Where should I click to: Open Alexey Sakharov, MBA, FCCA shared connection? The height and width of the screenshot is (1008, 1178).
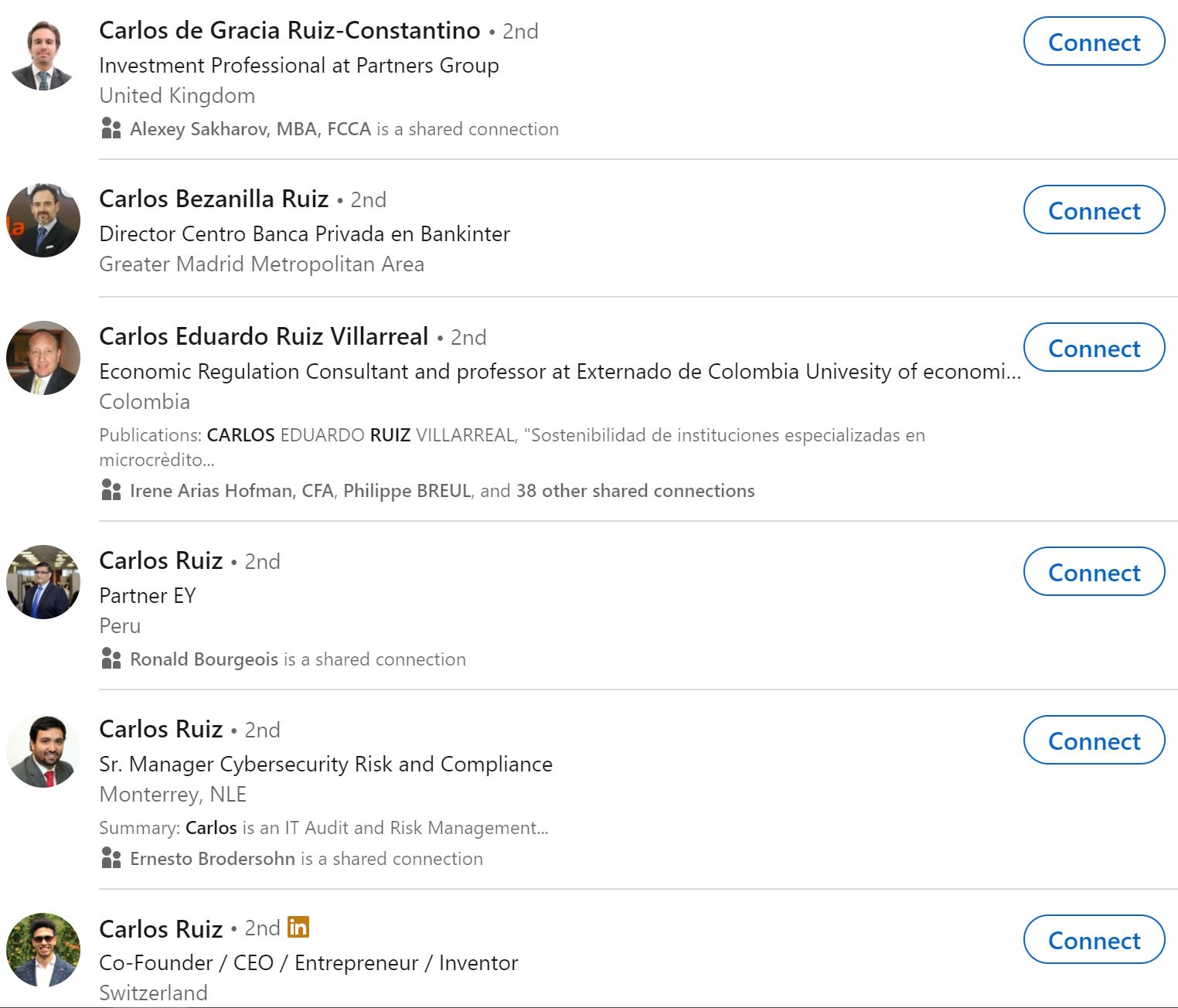pos(250,128)
